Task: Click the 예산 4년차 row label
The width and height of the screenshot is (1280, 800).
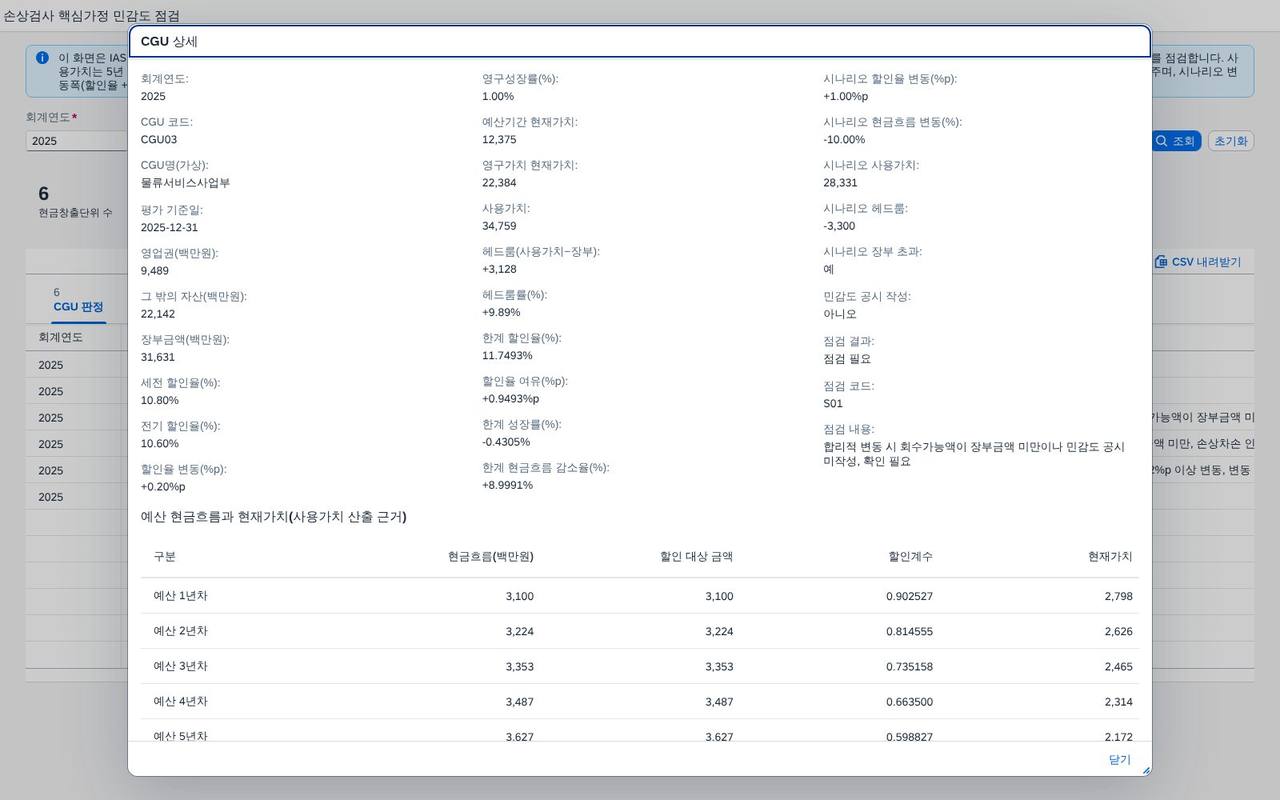Action: coord(180,702)
